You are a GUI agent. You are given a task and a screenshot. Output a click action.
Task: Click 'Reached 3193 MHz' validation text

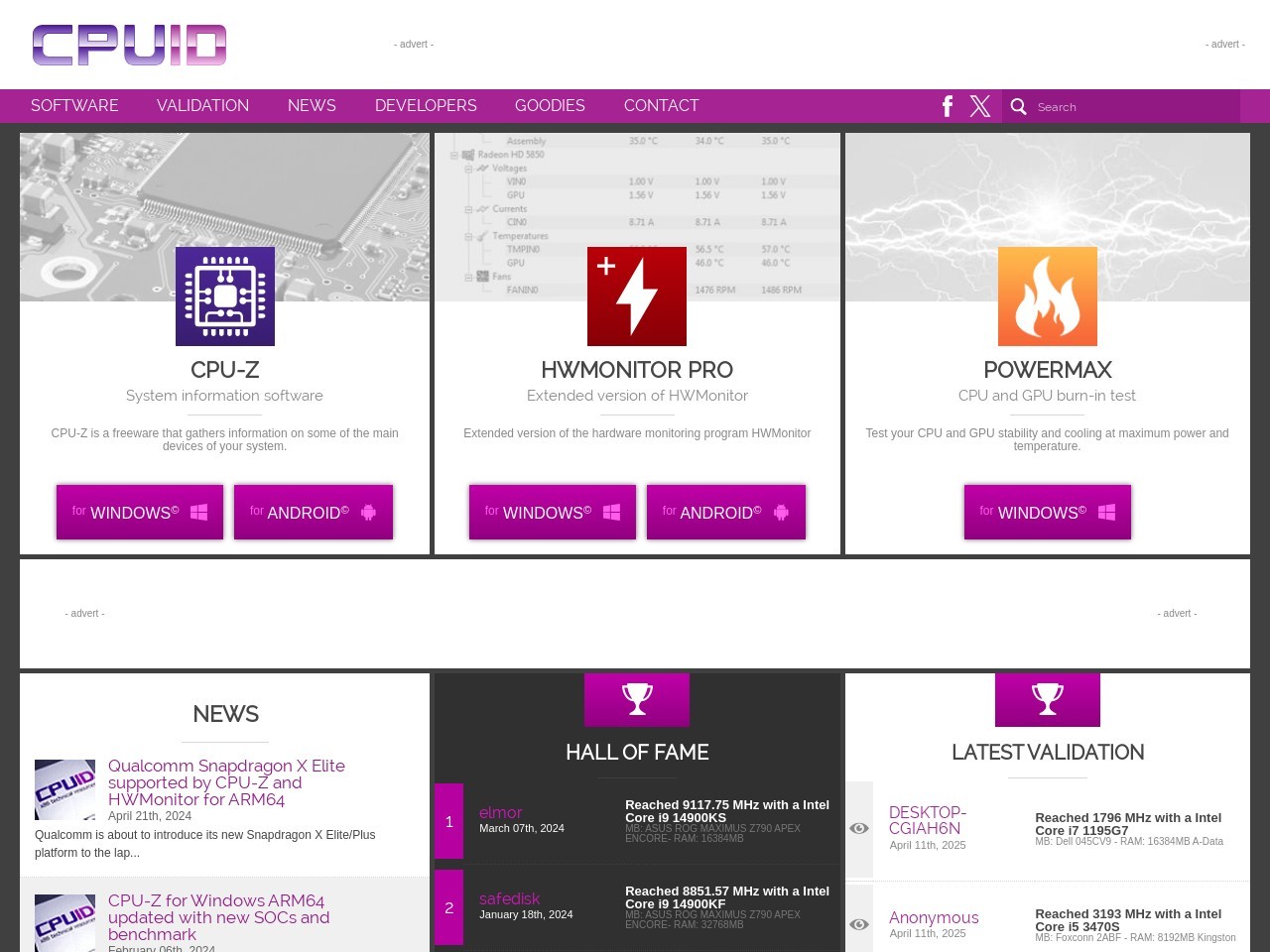point(1128,920)
